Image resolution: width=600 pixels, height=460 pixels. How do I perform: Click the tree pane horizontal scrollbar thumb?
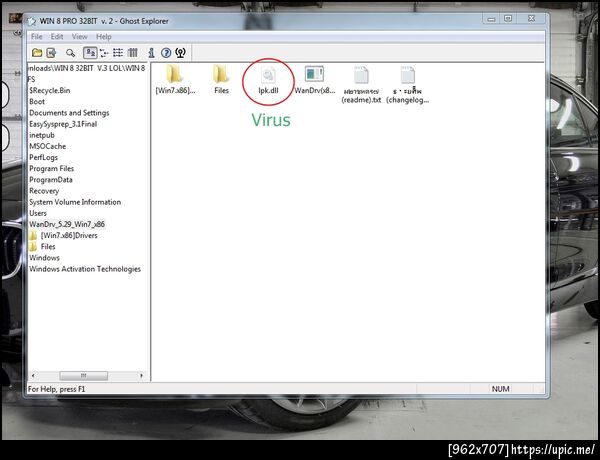pyautogui.click(x=83, y=375)
